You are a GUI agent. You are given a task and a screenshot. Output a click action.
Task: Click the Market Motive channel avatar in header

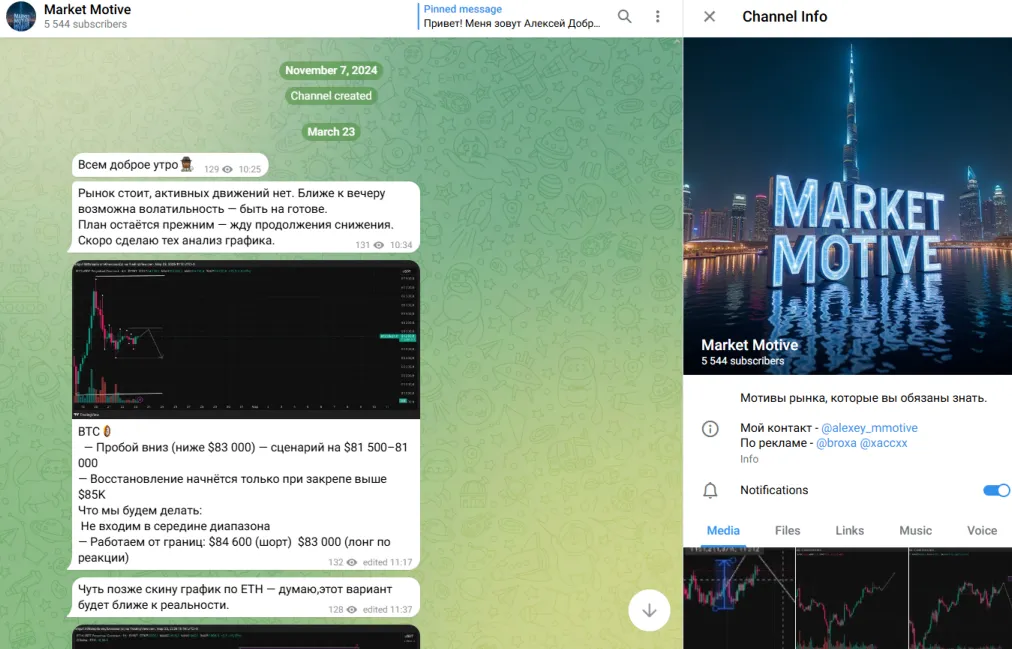pos(21,17)
